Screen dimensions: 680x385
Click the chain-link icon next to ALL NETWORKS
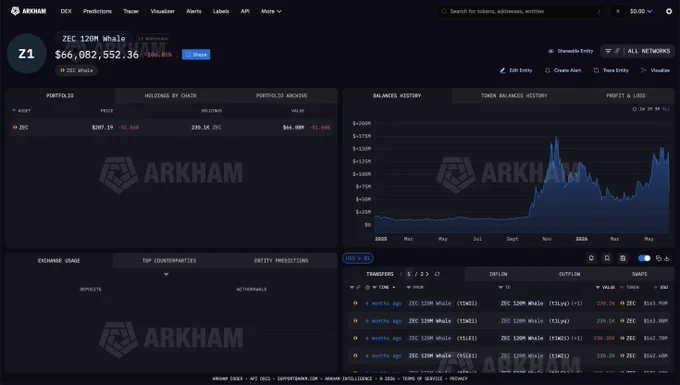coord(617,51)
